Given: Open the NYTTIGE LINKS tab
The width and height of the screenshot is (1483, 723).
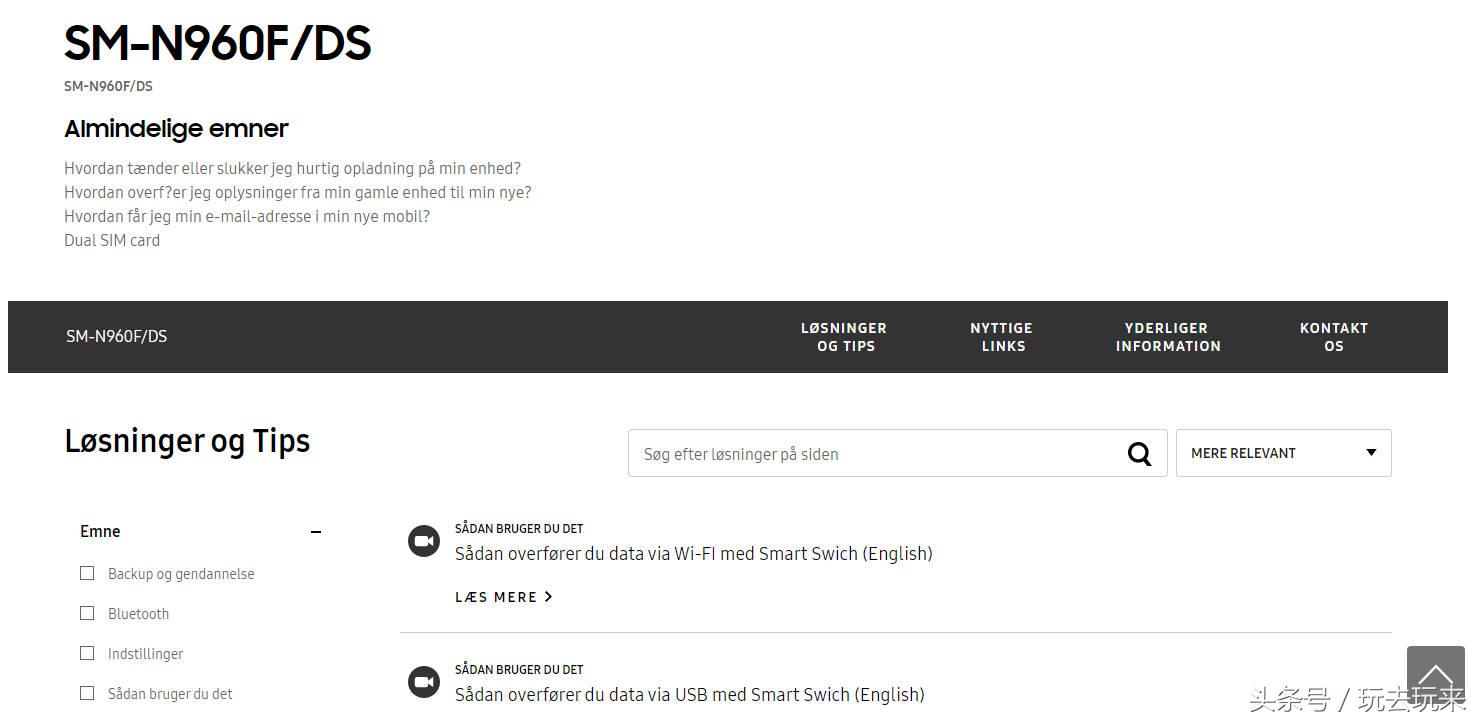Looking at the screenshot, I should (1001, 337).
